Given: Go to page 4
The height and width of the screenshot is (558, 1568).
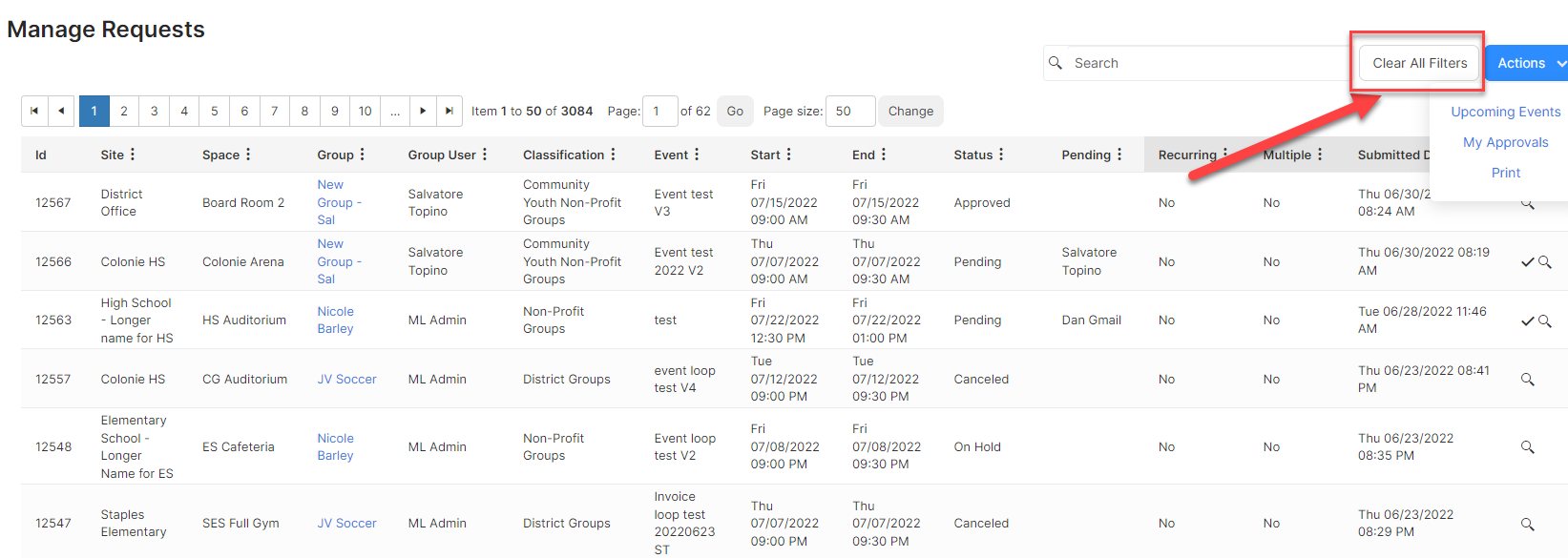Looking at the screenshot, I should 184,111.
